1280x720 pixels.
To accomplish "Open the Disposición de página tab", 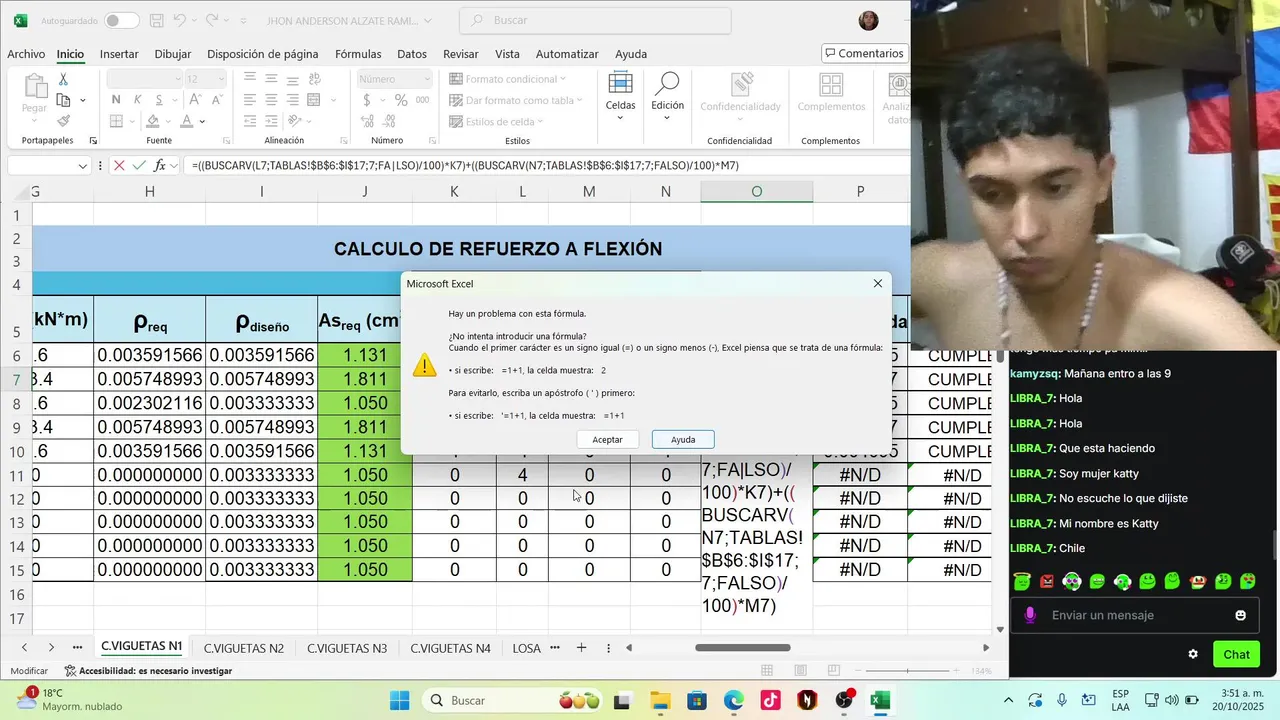I will pyautogui.click(x=263, y=54).
